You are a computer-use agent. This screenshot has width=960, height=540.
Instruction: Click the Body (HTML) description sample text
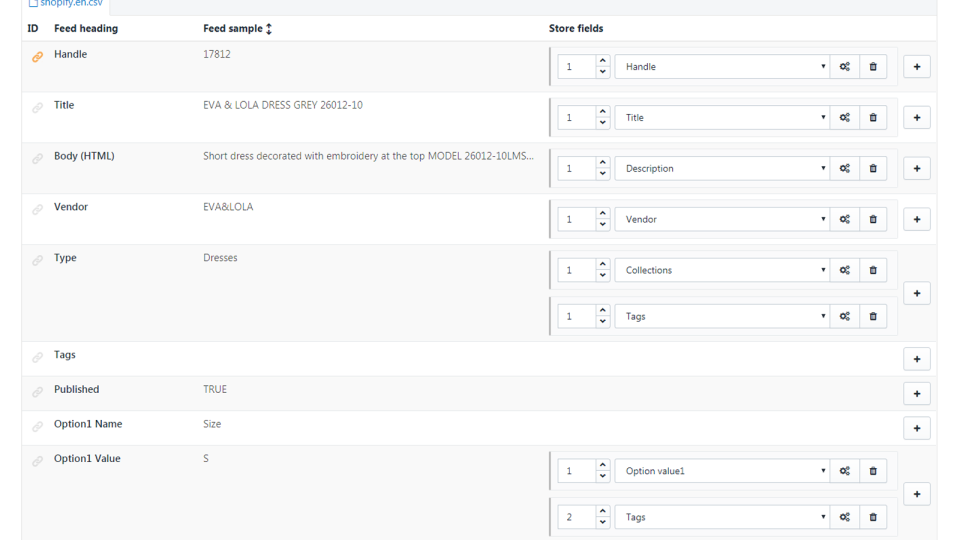(x=369, y=156)
